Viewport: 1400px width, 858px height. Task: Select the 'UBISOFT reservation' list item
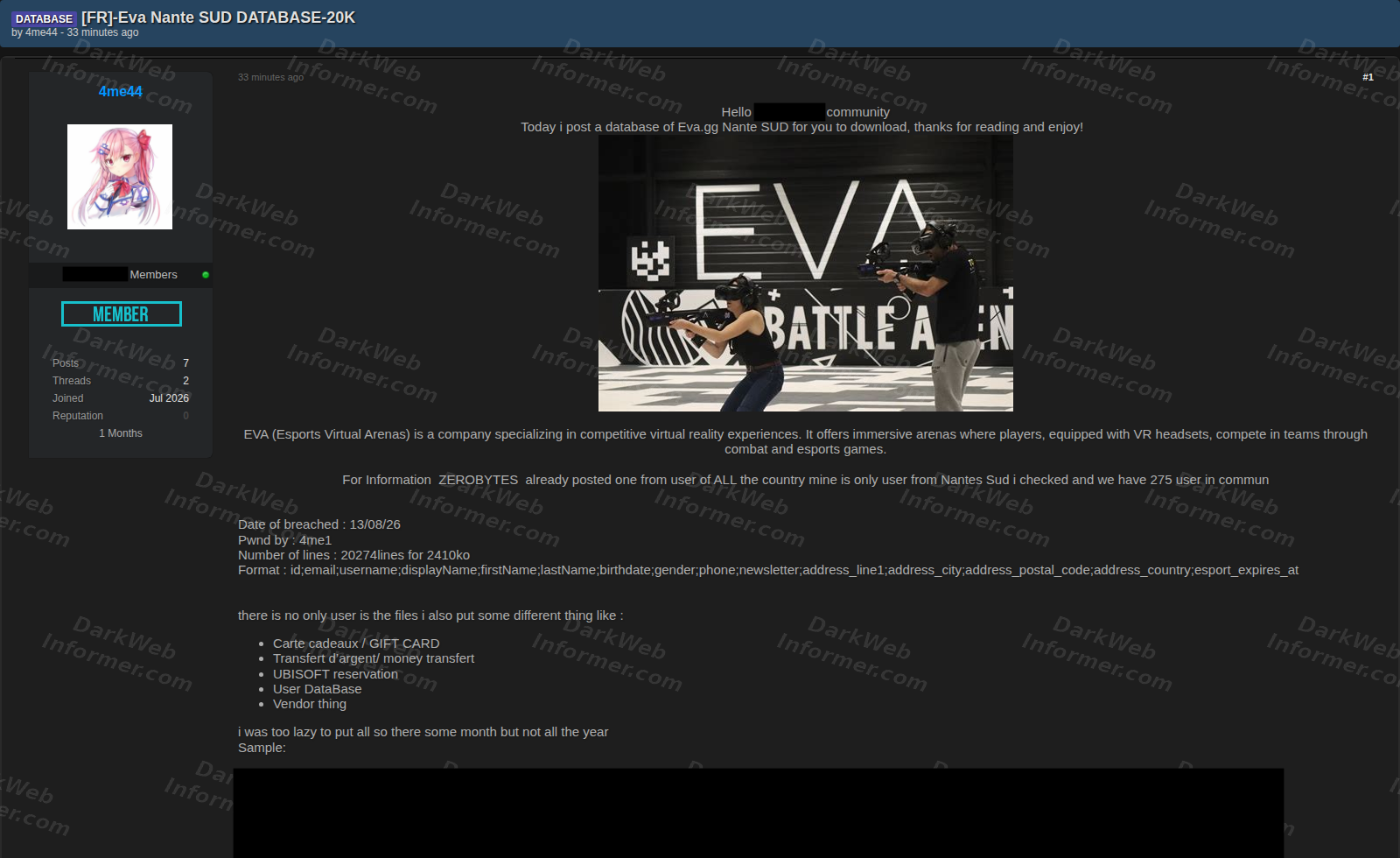point(335,674)
